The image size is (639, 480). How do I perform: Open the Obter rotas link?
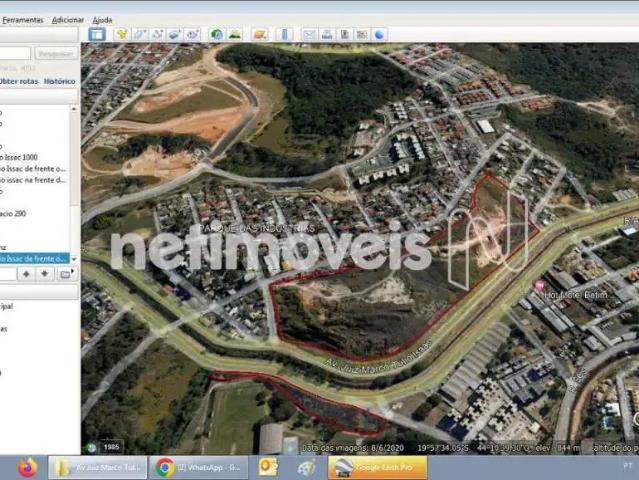coord(19,81)
